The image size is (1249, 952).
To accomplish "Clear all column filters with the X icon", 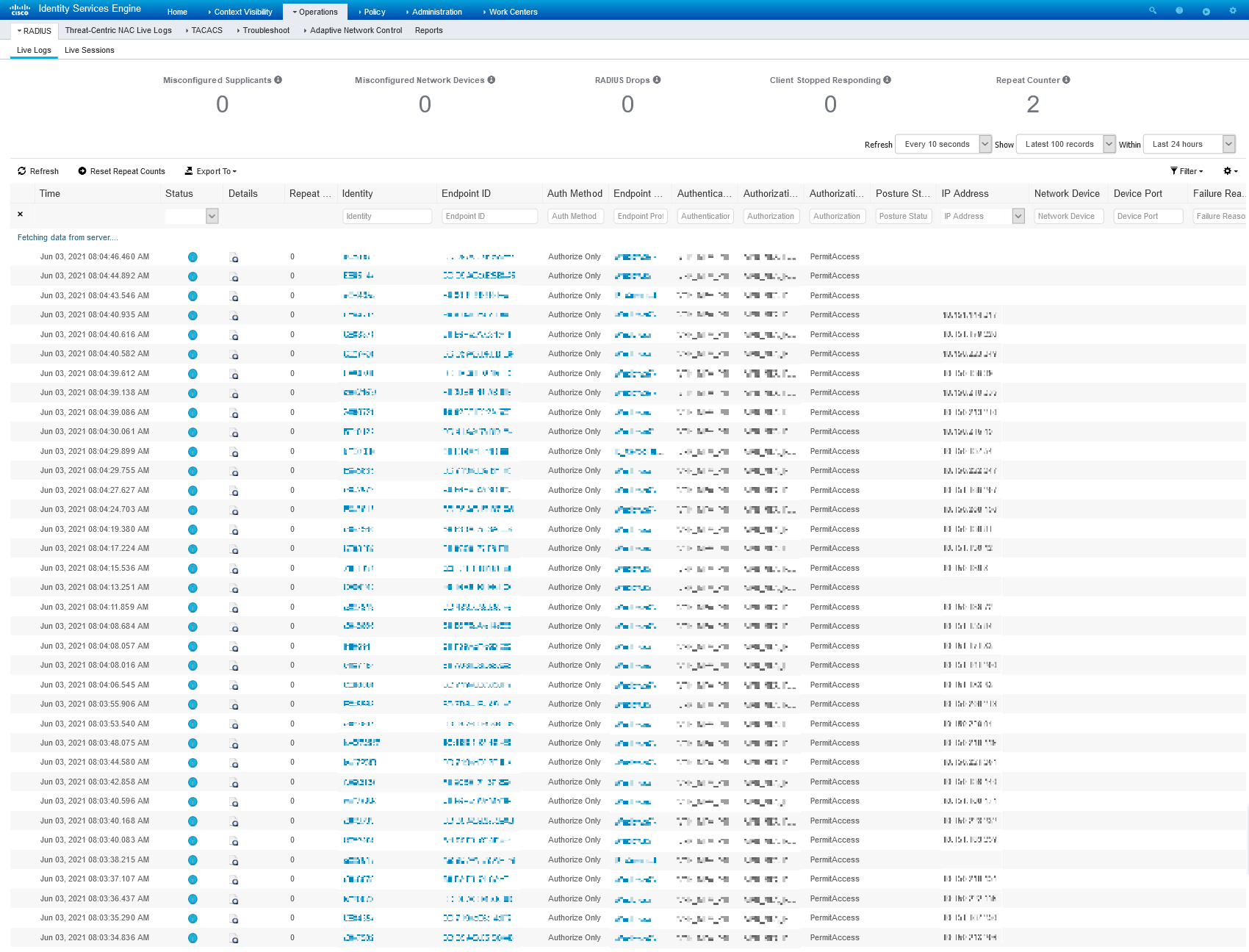I will (20, 214).
